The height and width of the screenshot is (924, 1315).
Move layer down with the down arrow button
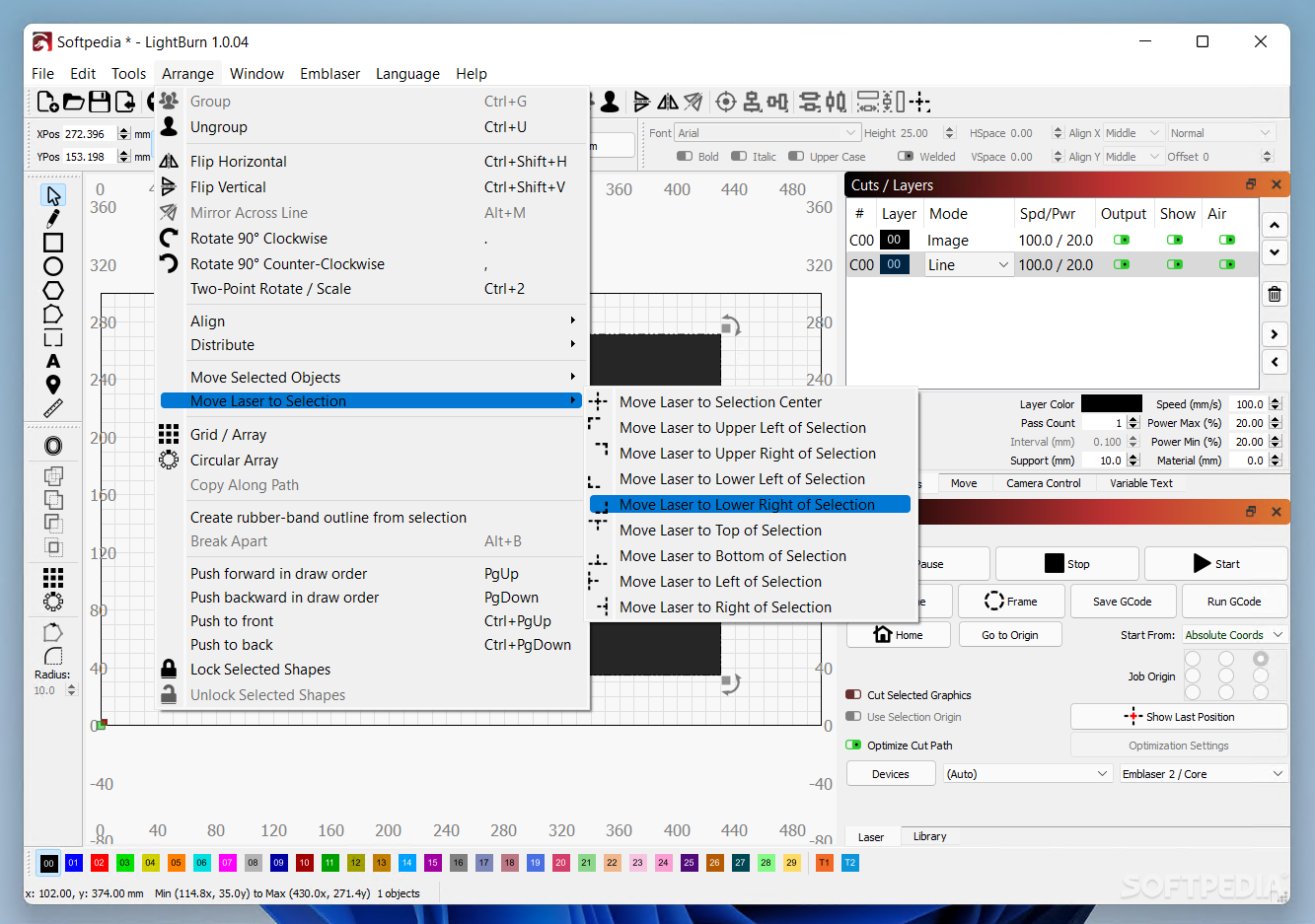1275,252
